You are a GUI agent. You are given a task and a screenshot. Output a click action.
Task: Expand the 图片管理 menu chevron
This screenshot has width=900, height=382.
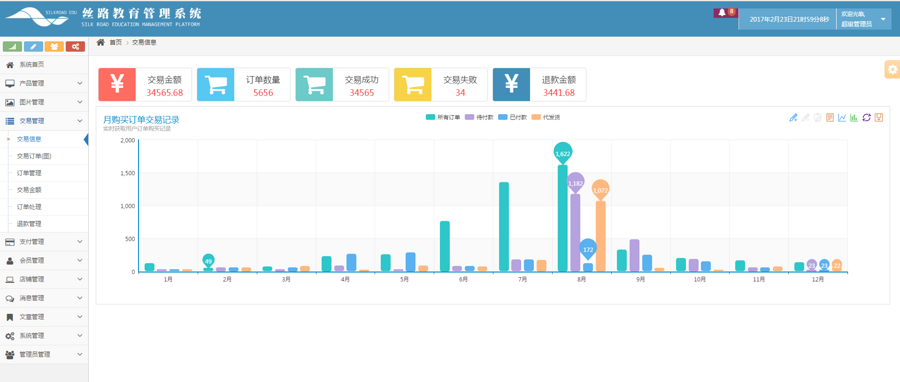click(x=80, y=102)
